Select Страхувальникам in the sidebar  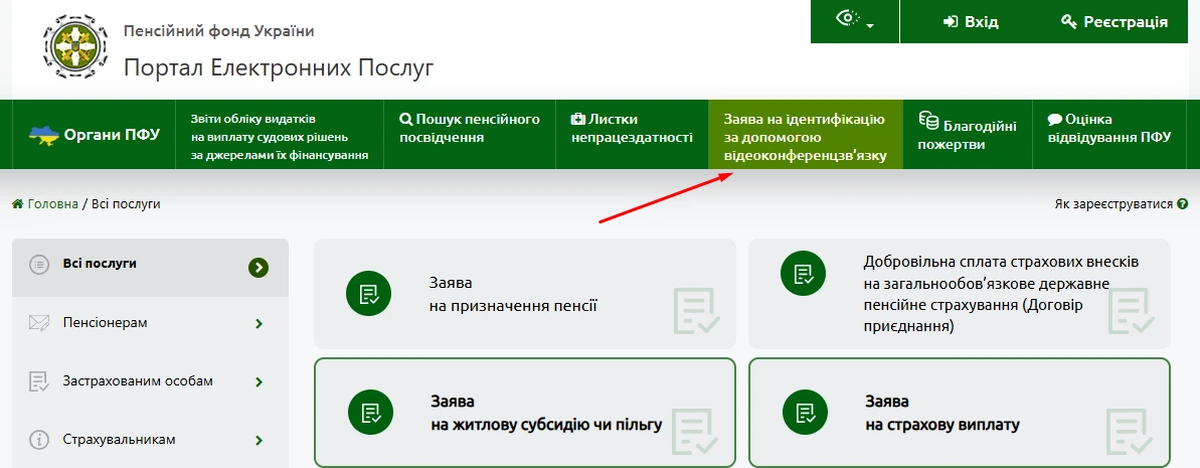pyautogui.click(x=150, y=440)
